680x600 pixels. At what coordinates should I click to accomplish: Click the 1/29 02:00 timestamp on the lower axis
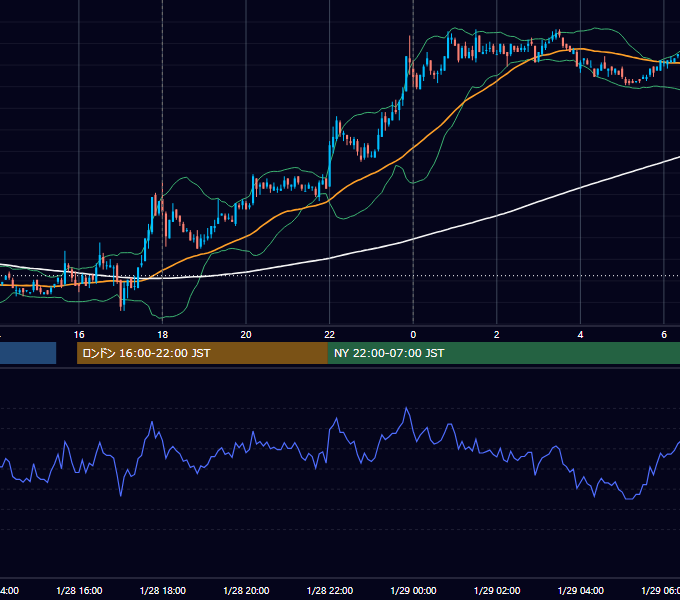pyautogui.click(x=497, y=590)
